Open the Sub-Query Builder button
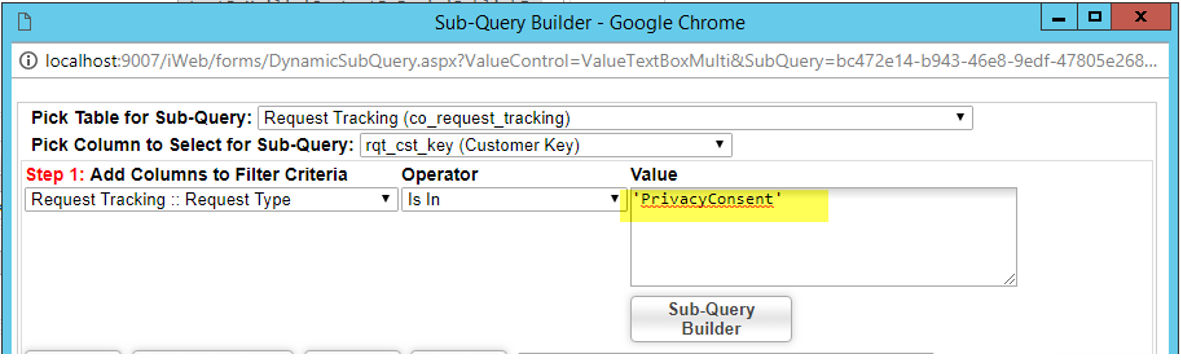The image size is (1181, 360). tap(711, 319)
